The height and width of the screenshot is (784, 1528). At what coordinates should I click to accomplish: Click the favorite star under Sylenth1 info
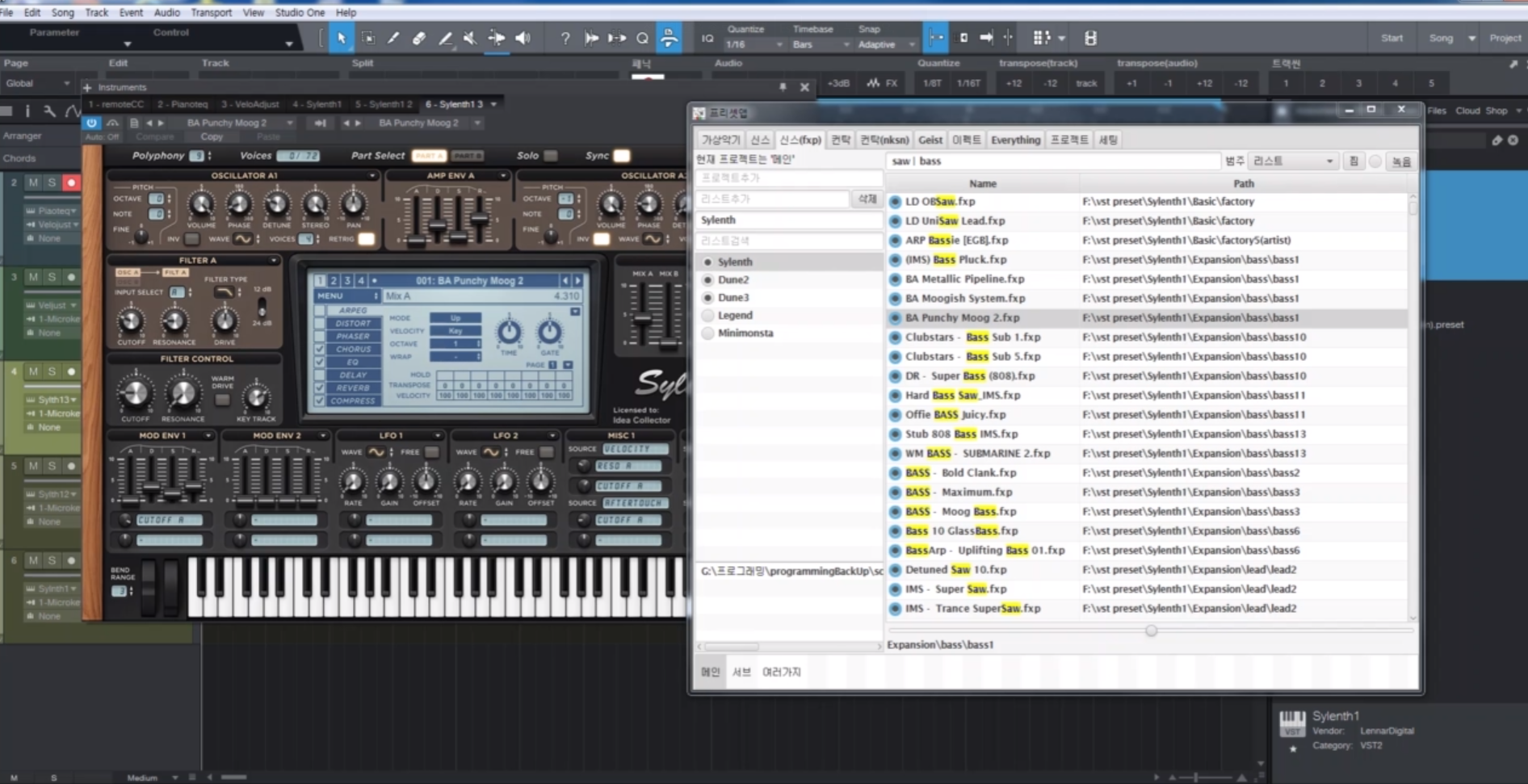(x=1293, y=748)
